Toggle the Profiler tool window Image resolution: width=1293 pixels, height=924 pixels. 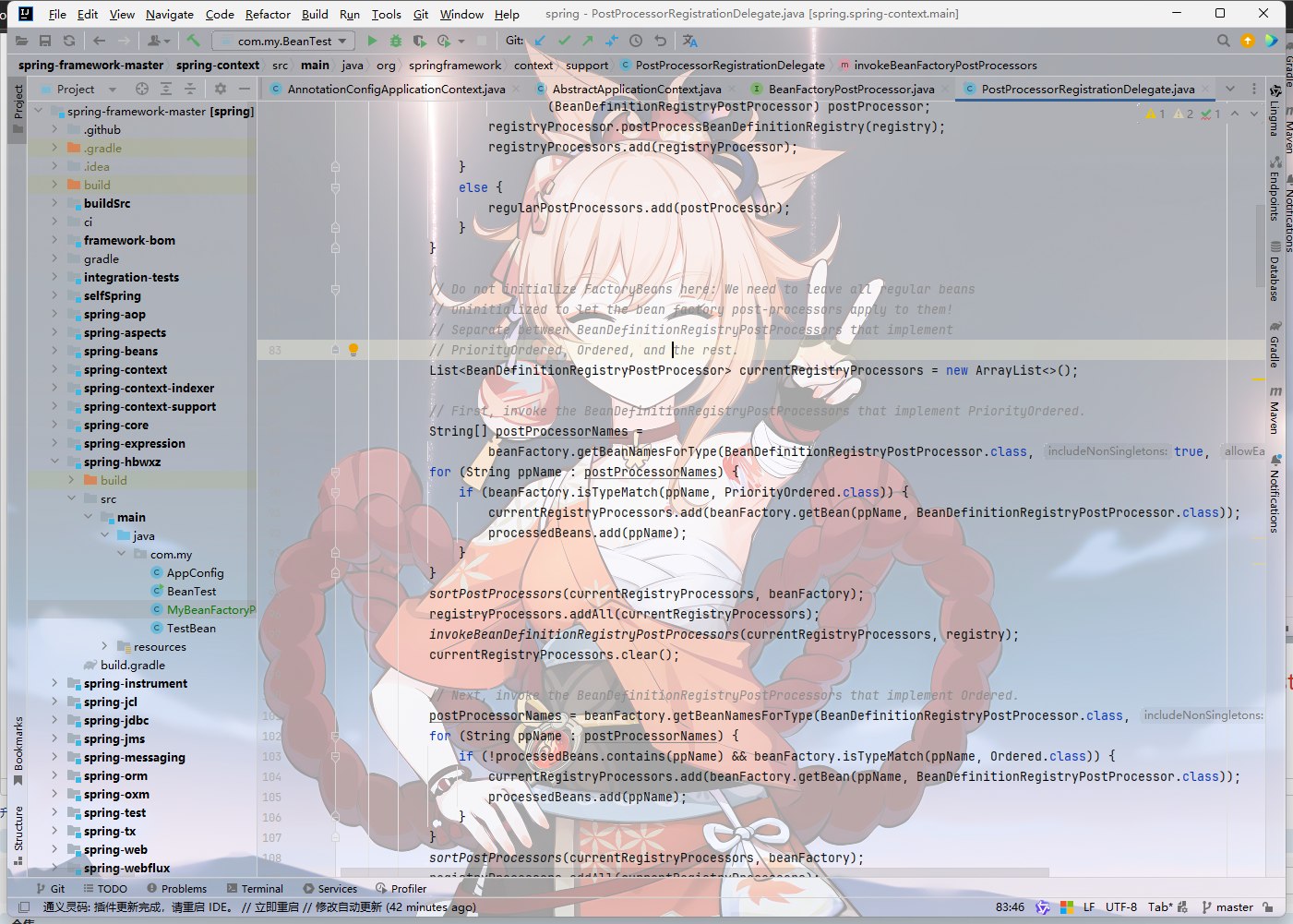pyautogui.click(x=401, y=889)
